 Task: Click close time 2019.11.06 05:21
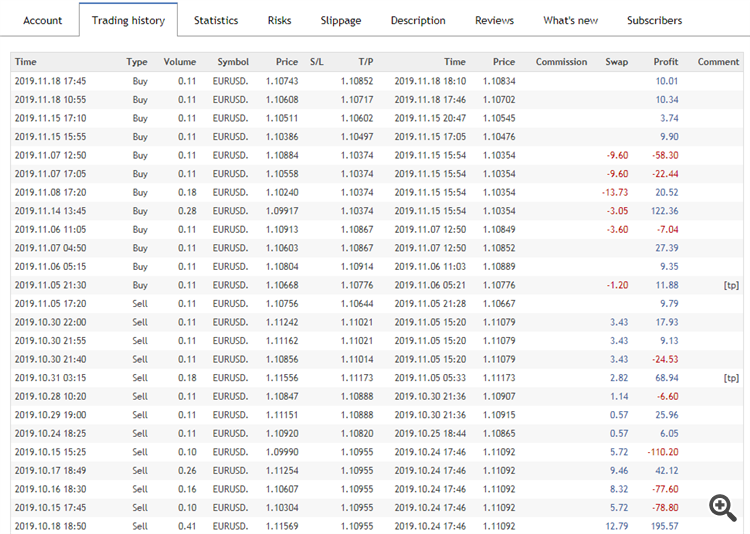click(430, 286)
